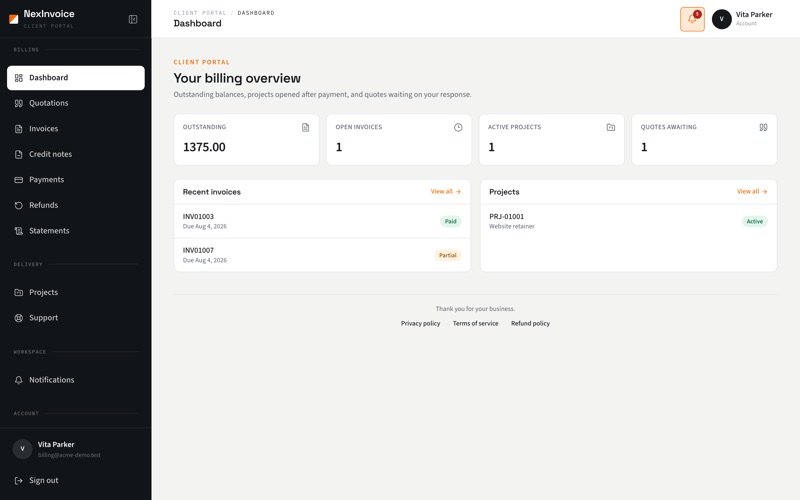This screenshot has width=800, height=500.
Task: Click the Paid status badge
Action: click(x=451, y=222)
